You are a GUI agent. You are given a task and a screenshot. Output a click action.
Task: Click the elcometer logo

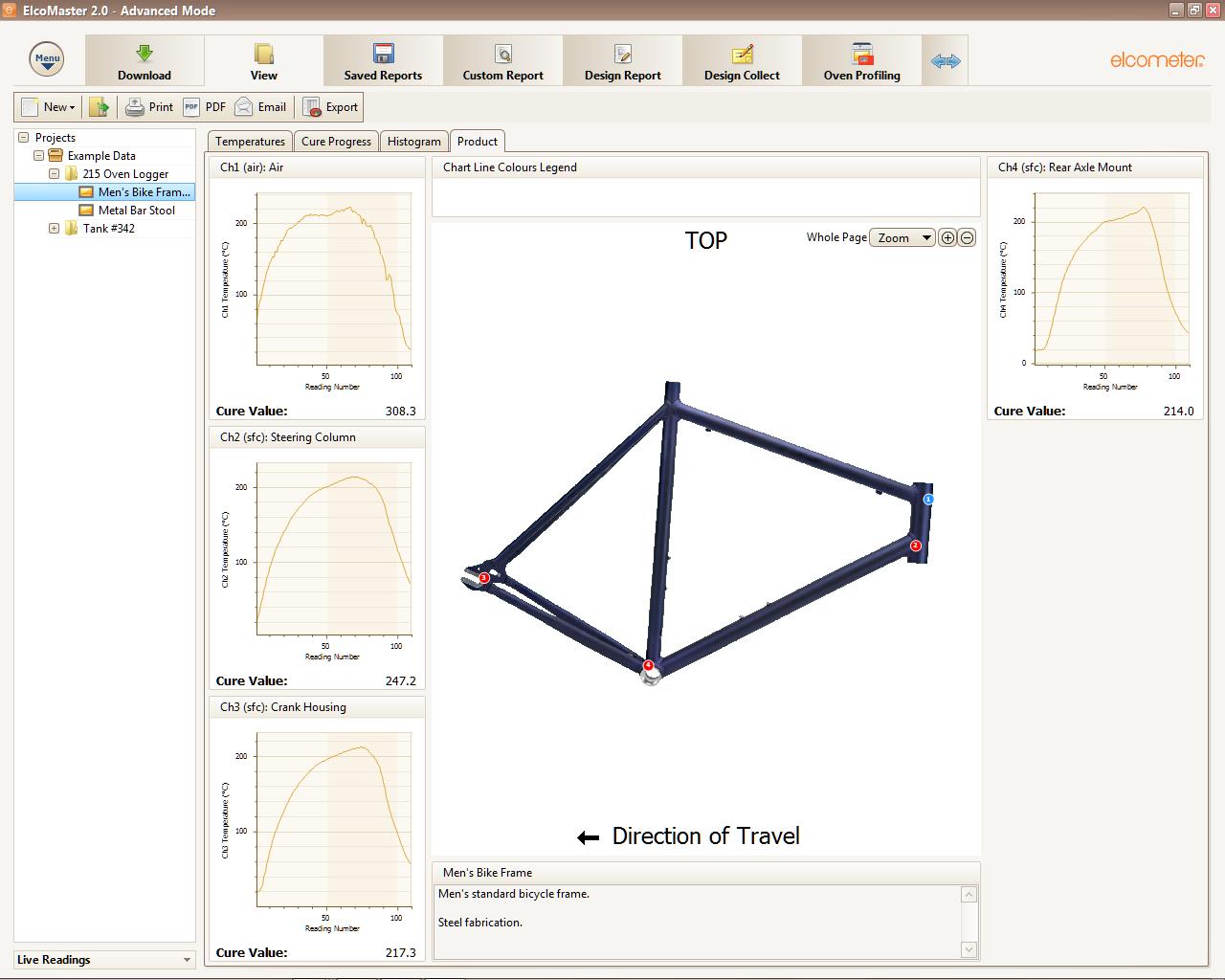[x=1157, y=60]
